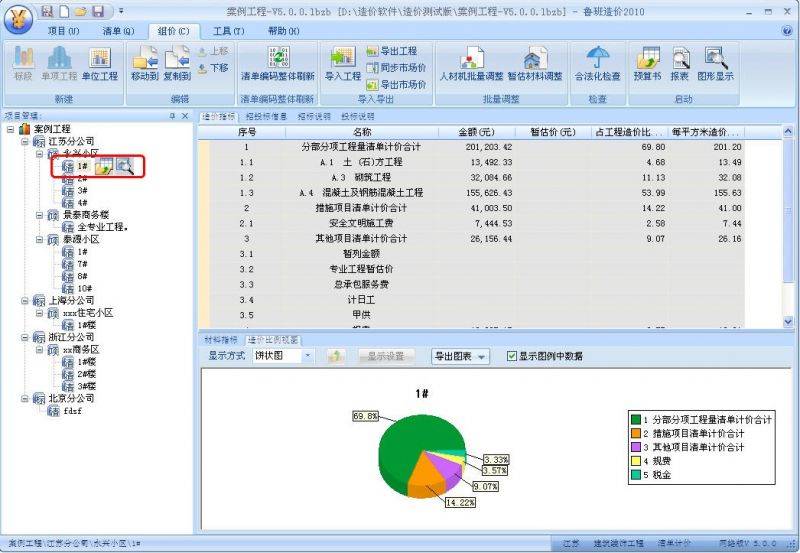Screen dimensions: 800x553
Task: Click budget-book icon beside tree item 1#
Action: pyautogui.click(x=104, y=166)
